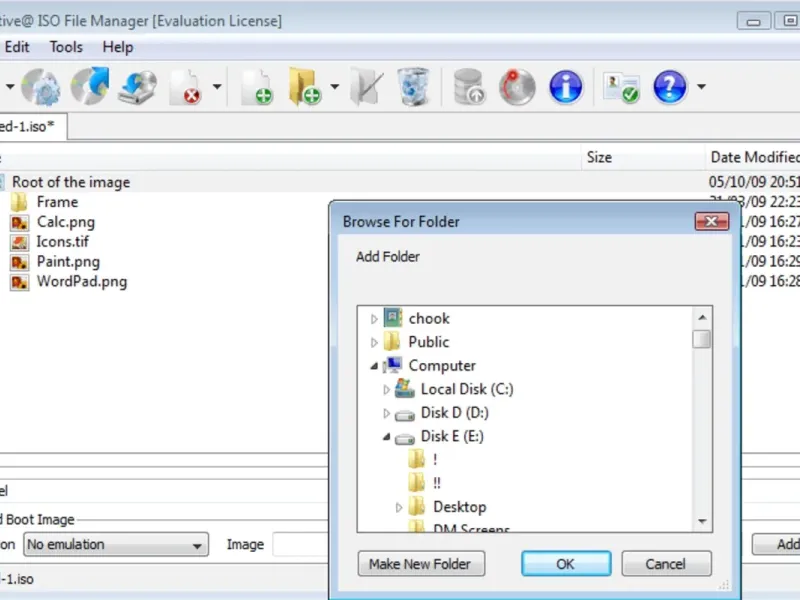Click the registration certificate check icon
This screenshot has height=600, width=800.
click(x=621, y=87)
